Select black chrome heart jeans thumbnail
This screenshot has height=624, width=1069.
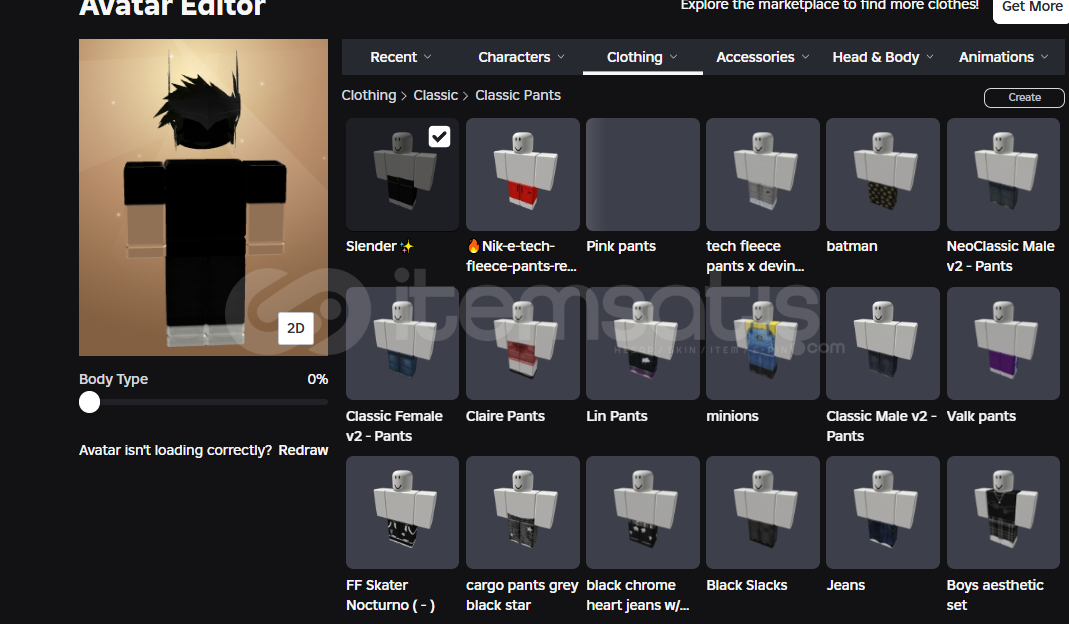point(643,512)
